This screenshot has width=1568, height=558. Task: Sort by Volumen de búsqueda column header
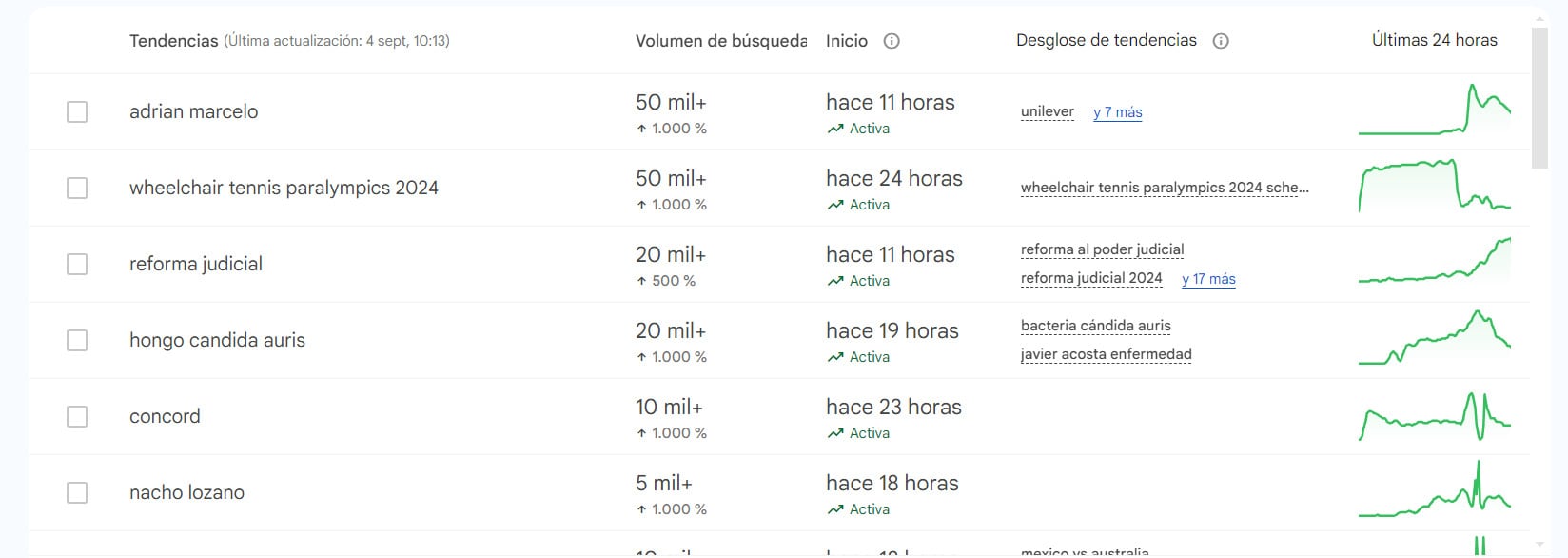point(720,41)
